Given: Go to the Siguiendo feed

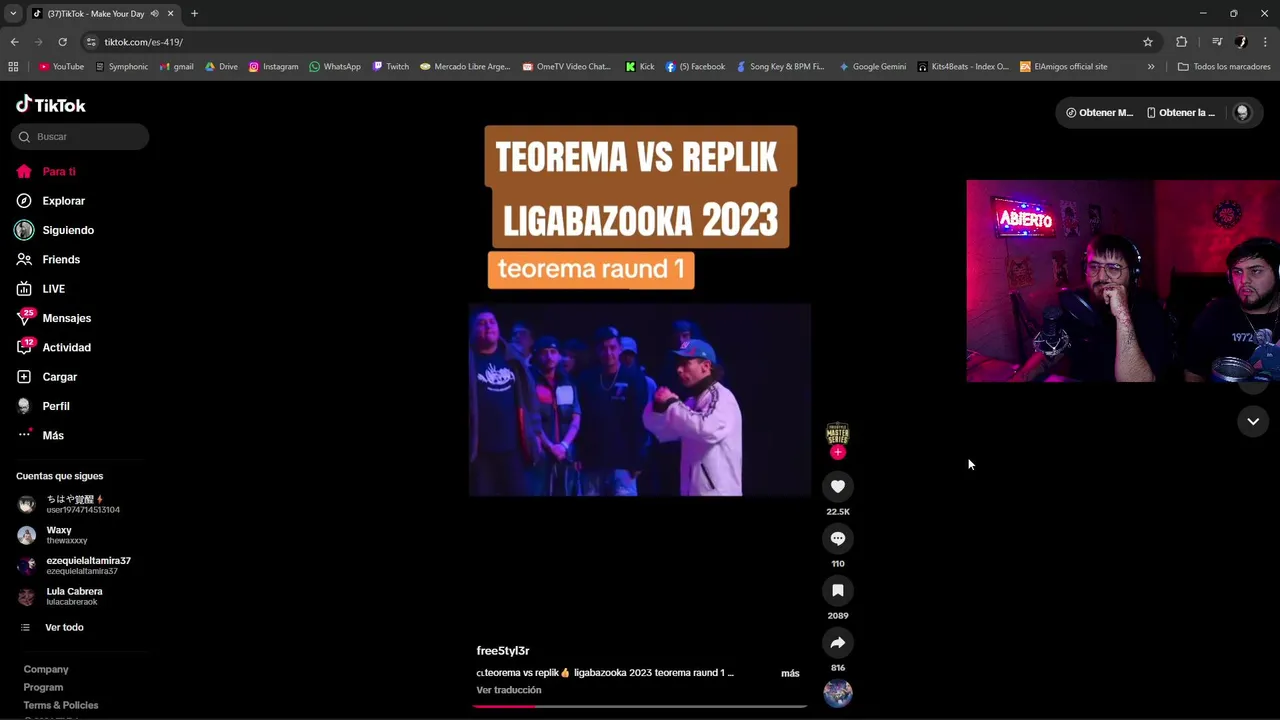Looking at the screenshot, I should click(55, 230).
